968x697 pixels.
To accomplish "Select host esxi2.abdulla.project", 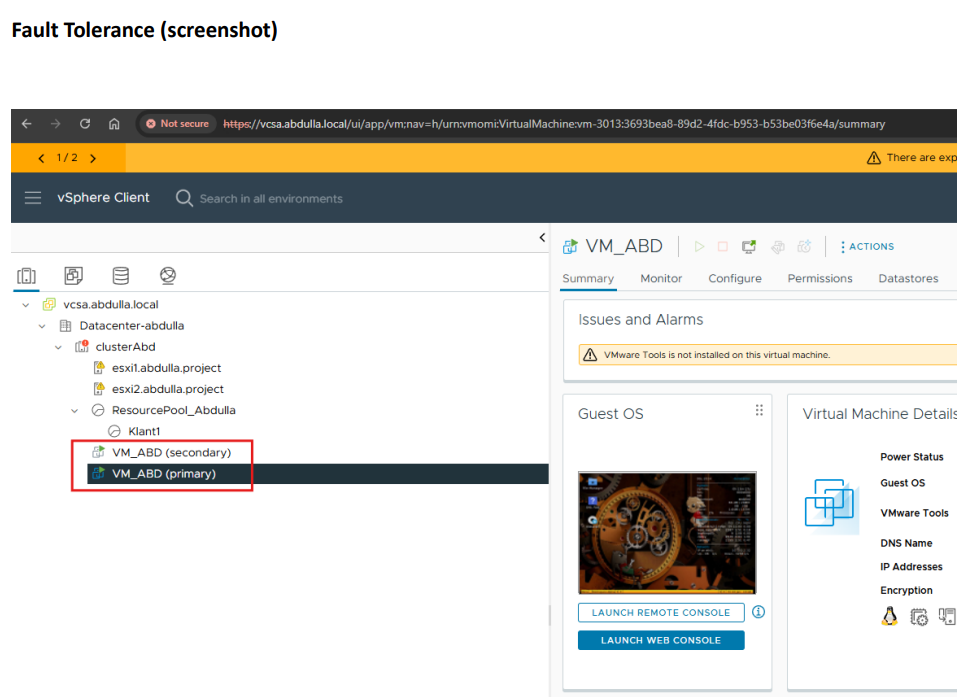I will tap(167, 389).
